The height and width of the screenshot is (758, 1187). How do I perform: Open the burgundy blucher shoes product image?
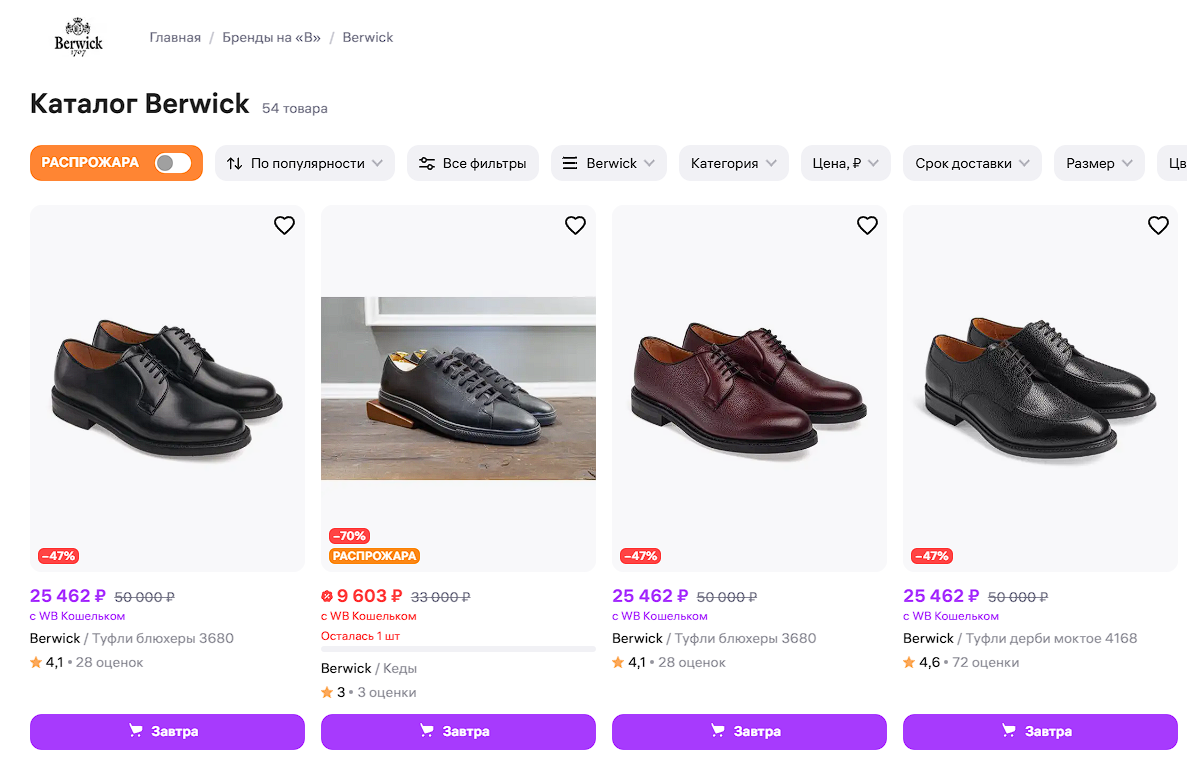point(749,388)
